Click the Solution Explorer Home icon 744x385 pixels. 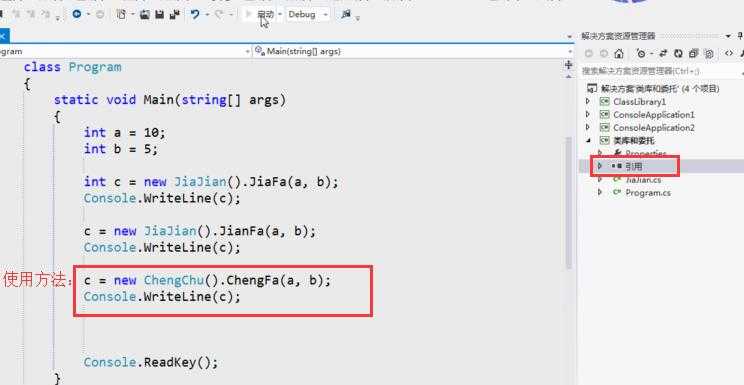(619, 54)
